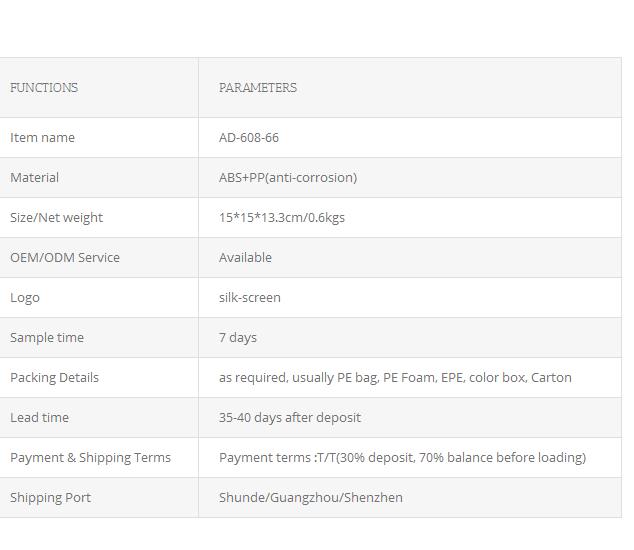The image size is (634, 550).
Task: Select the Lead time label
Action: (39, 418)
